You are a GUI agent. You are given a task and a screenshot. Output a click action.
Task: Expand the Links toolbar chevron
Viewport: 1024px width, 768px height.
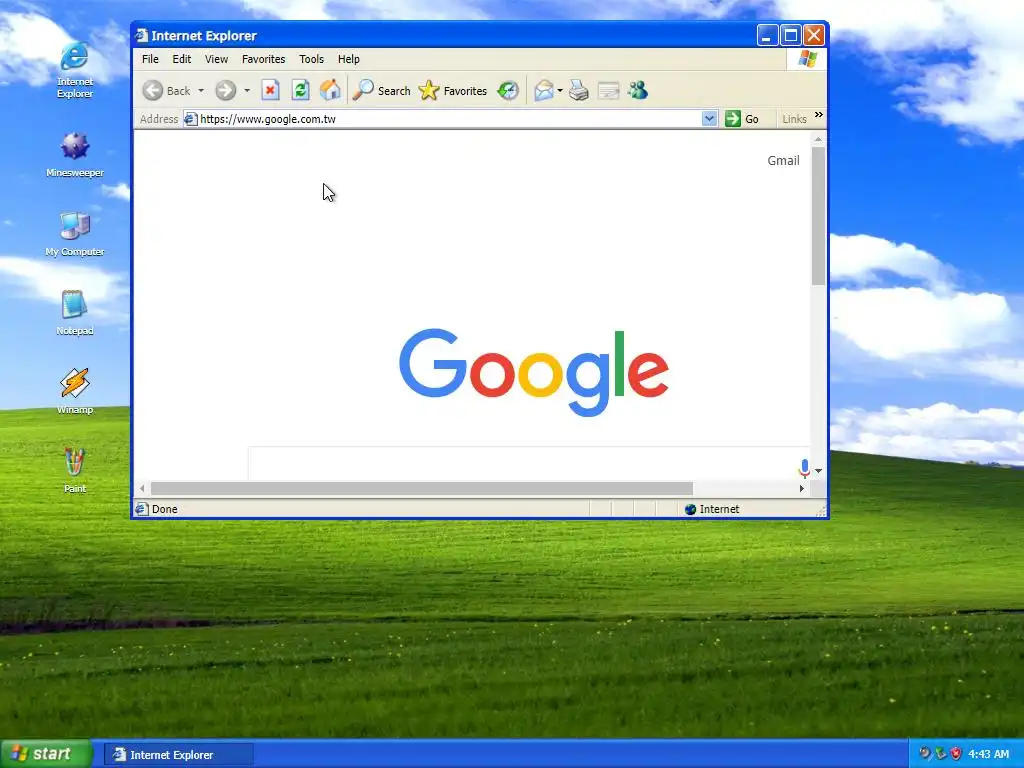click(819, 115)
